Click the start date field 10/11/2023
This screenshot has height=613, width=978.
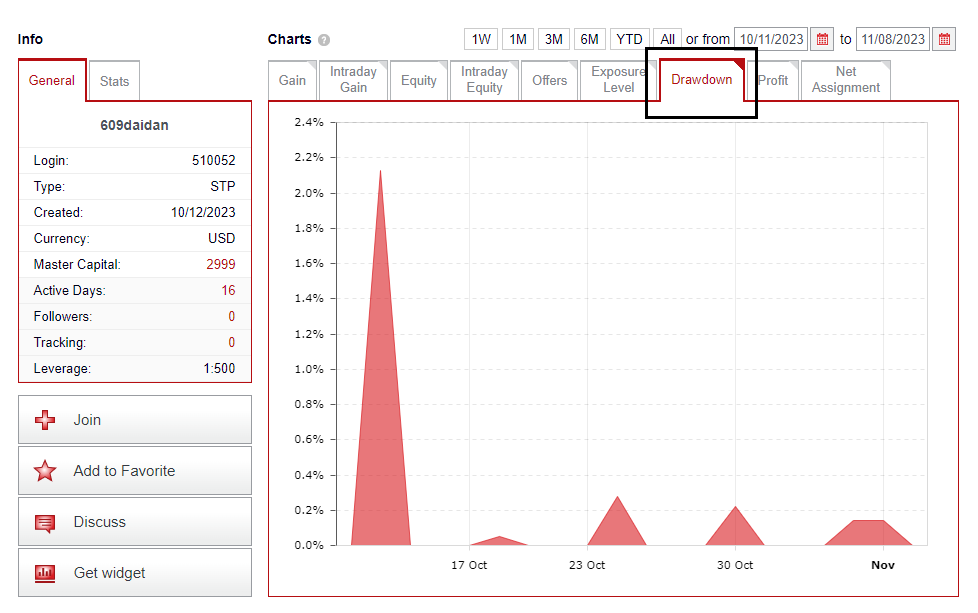[x=771, y=39]
